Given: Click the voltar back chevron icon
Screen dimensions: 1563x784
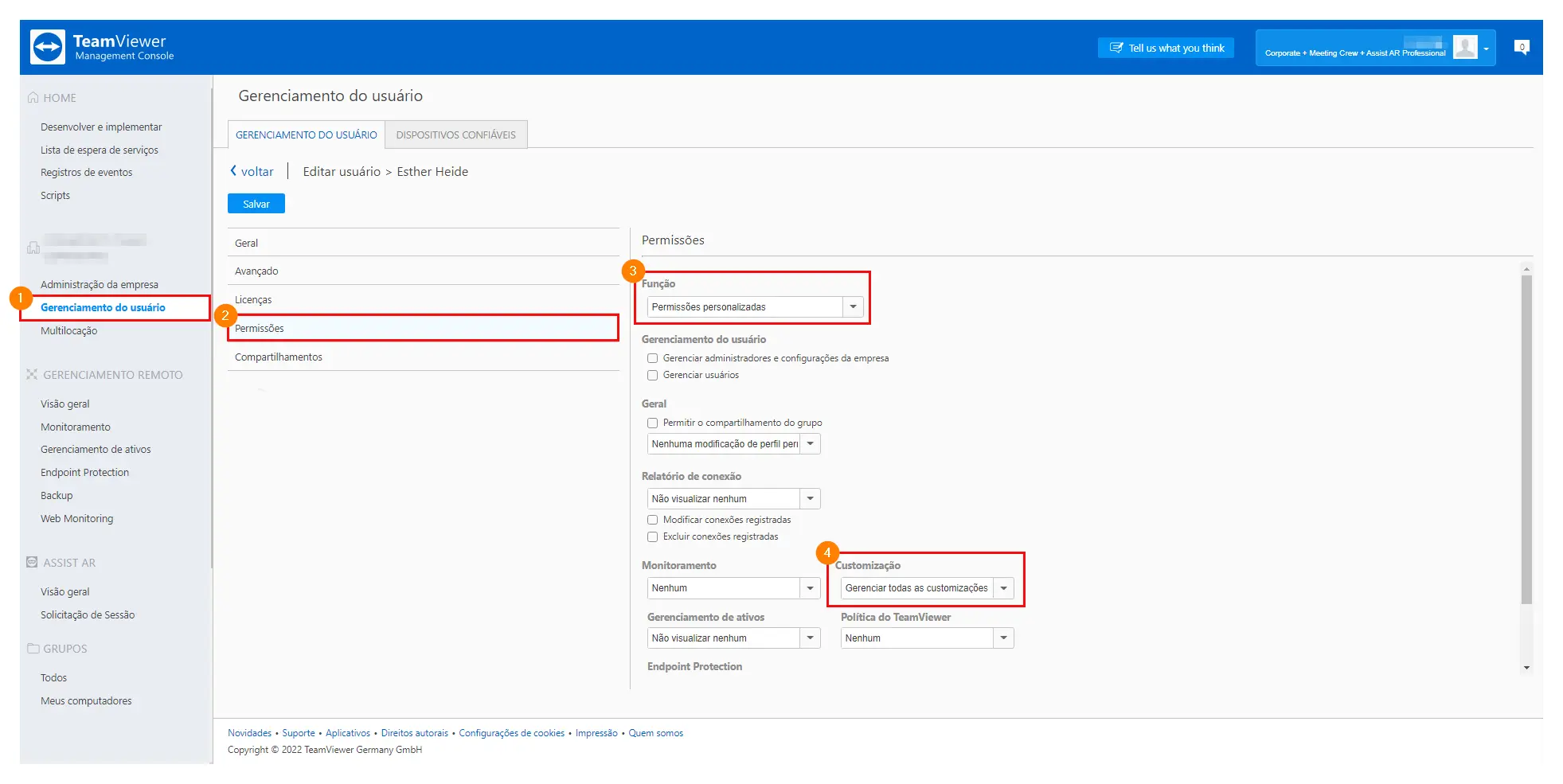Looking at the screenshot, I should (233, 170).
